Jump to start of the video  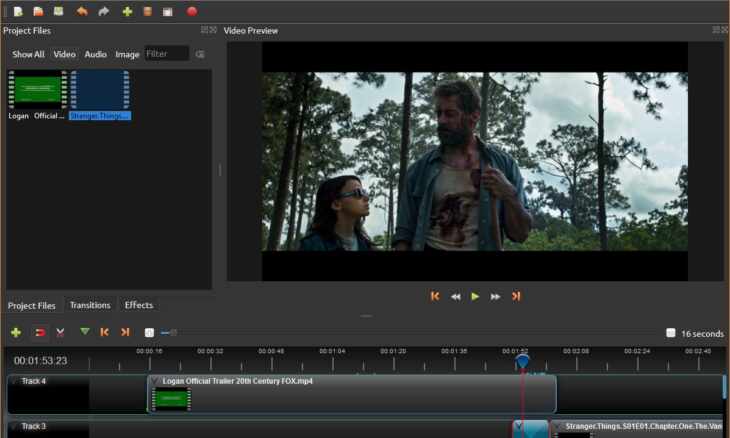tap(435, 296)
